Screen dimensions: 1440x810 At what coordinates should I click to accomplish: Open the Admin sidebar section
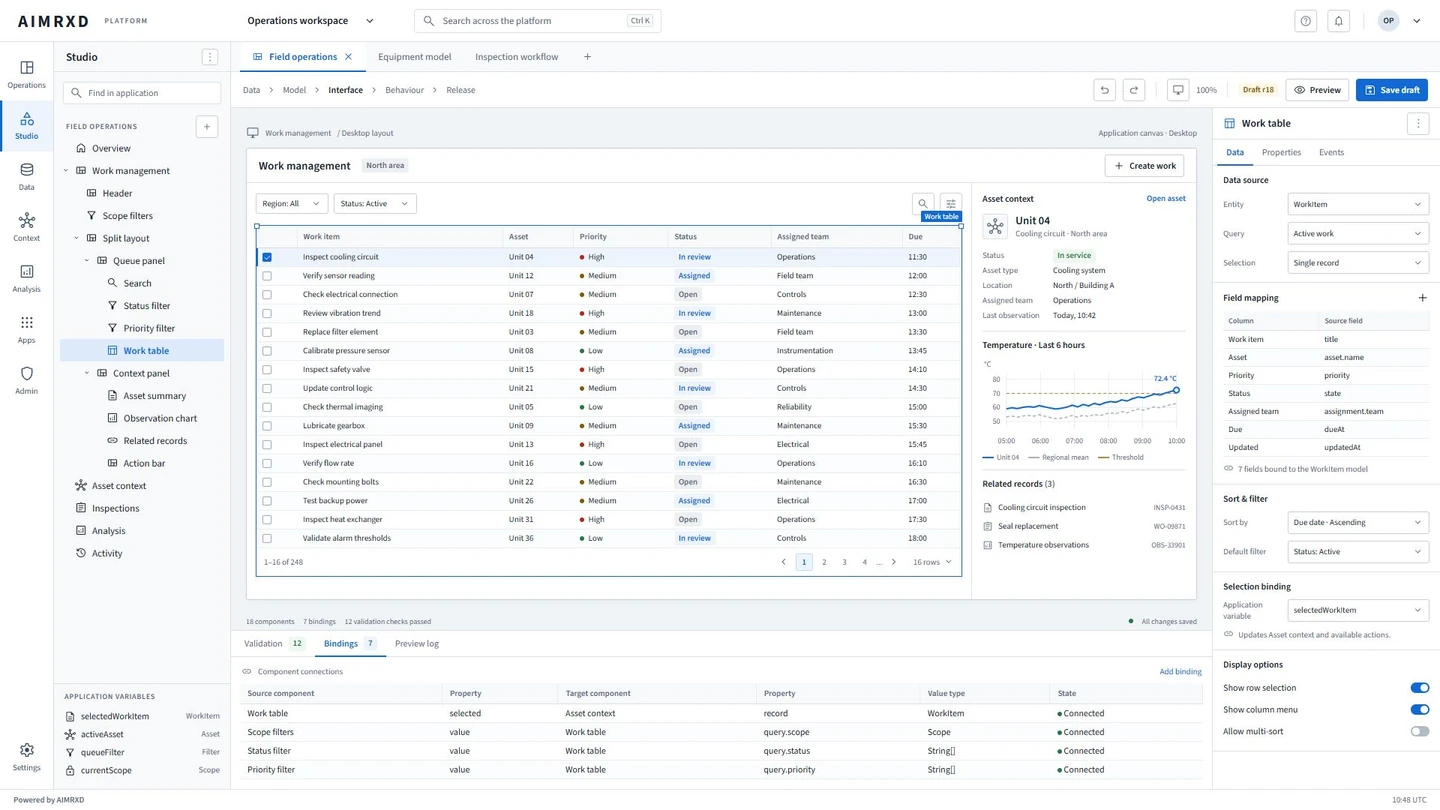point(26,381)
